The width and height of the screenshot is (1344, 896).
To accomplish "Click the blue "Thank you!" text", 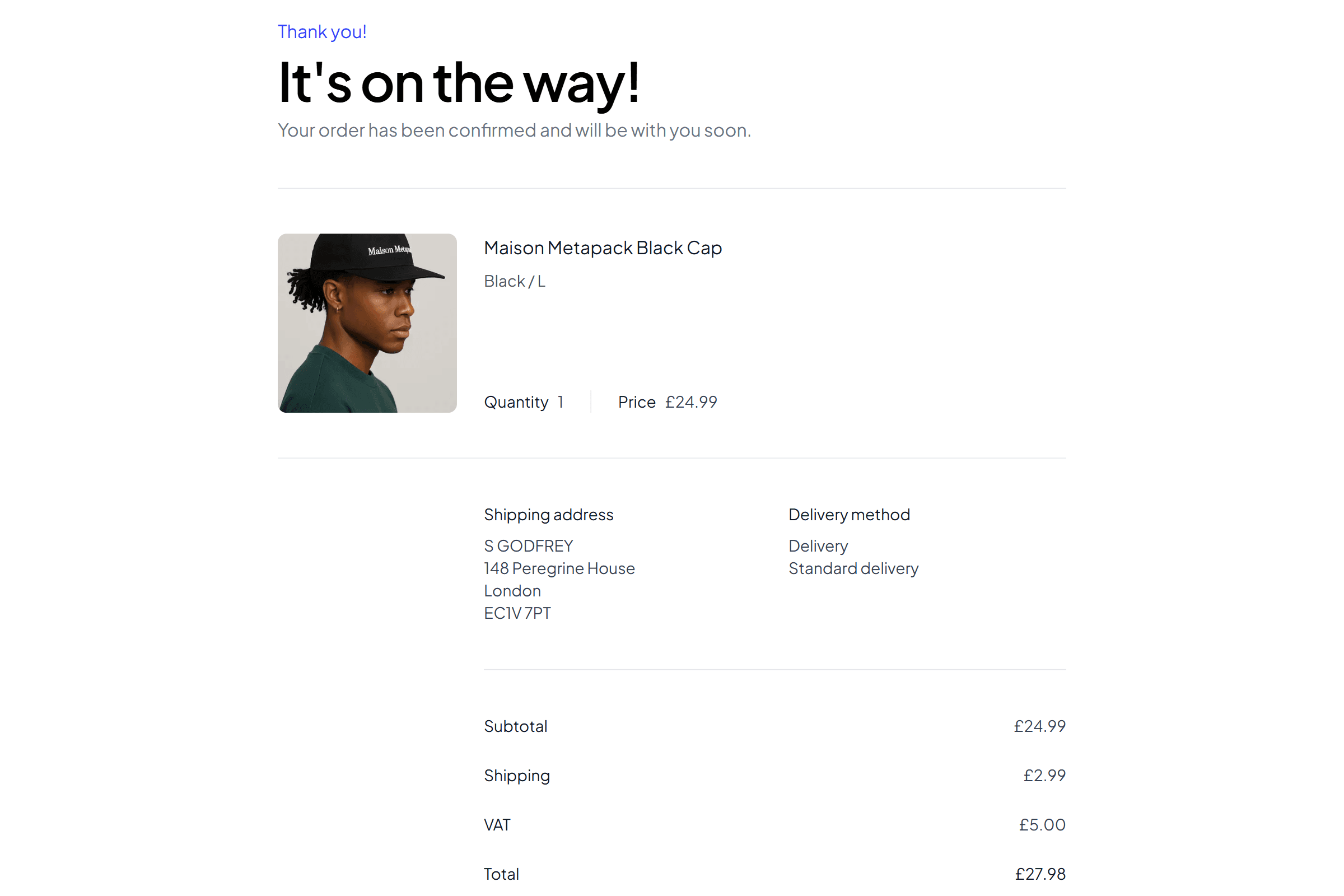I will coord(321,32).
